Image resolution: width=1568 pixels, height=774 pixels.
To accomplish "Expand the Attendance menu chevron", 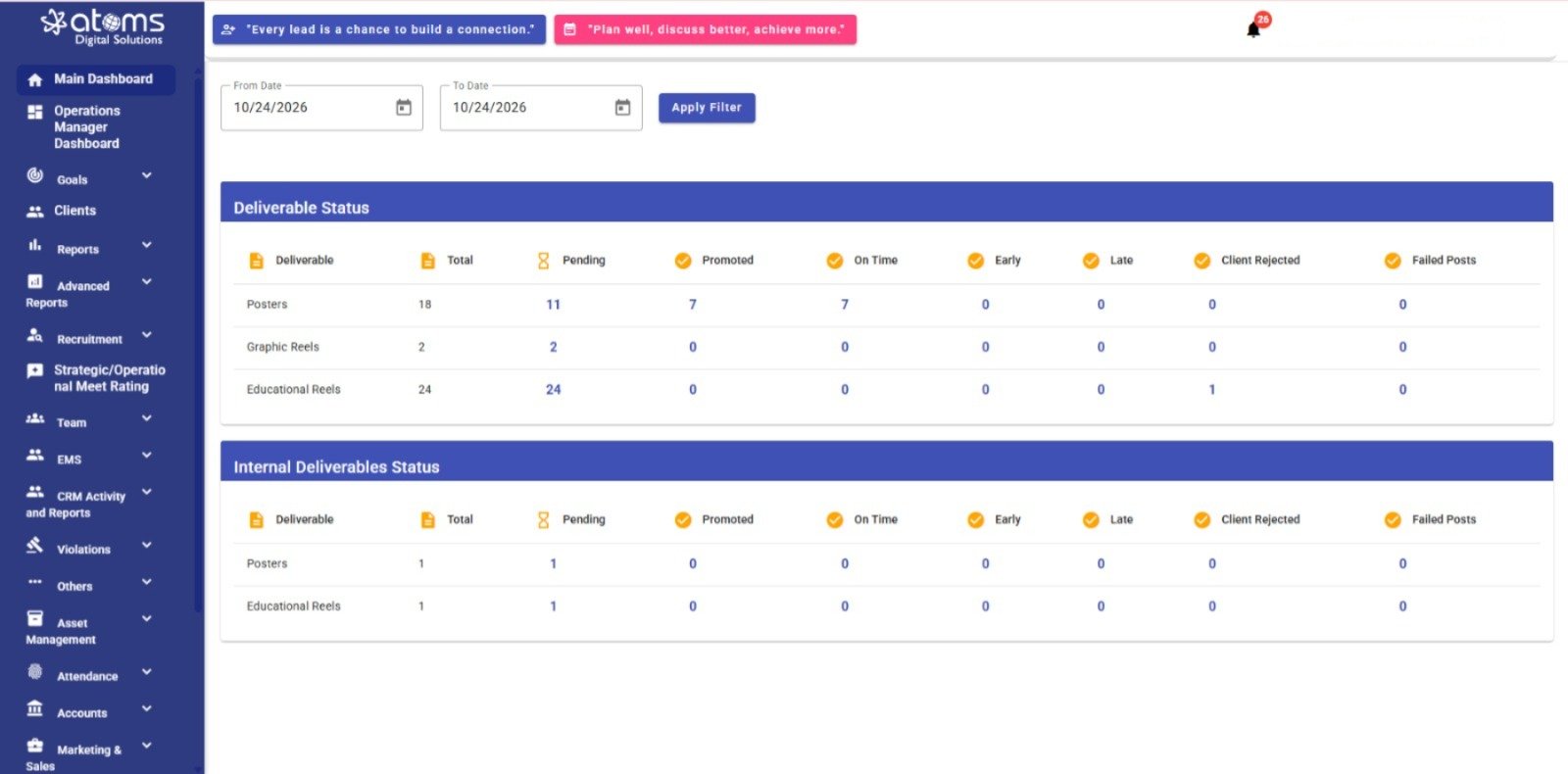I will click(x=147, y=672).
